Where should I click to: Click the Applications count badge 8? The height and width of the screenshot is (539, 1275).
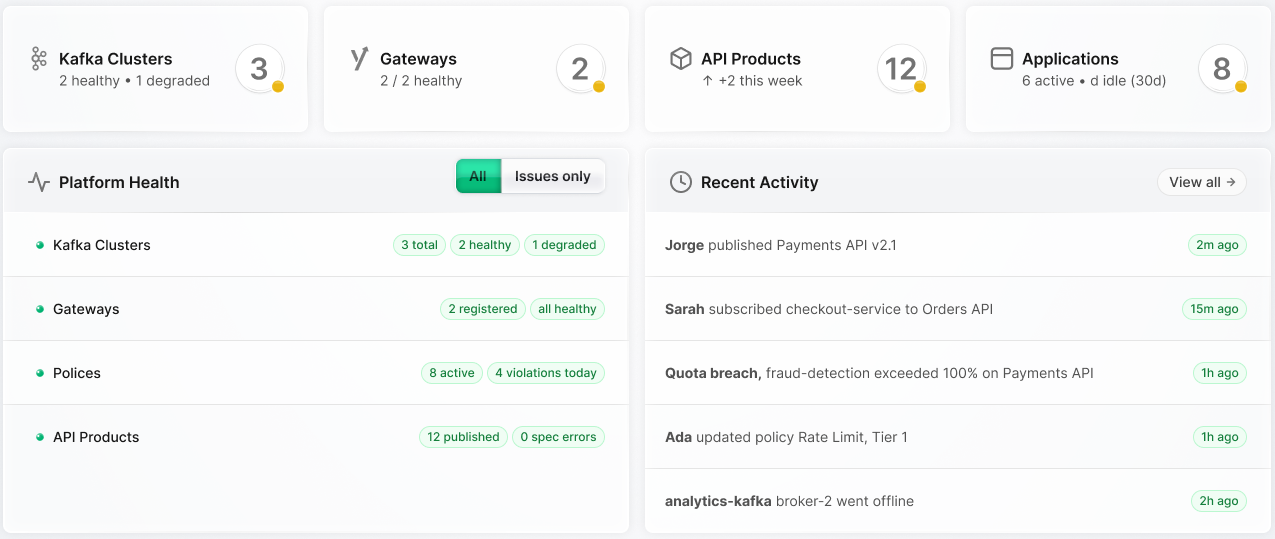click(1223, 69)
